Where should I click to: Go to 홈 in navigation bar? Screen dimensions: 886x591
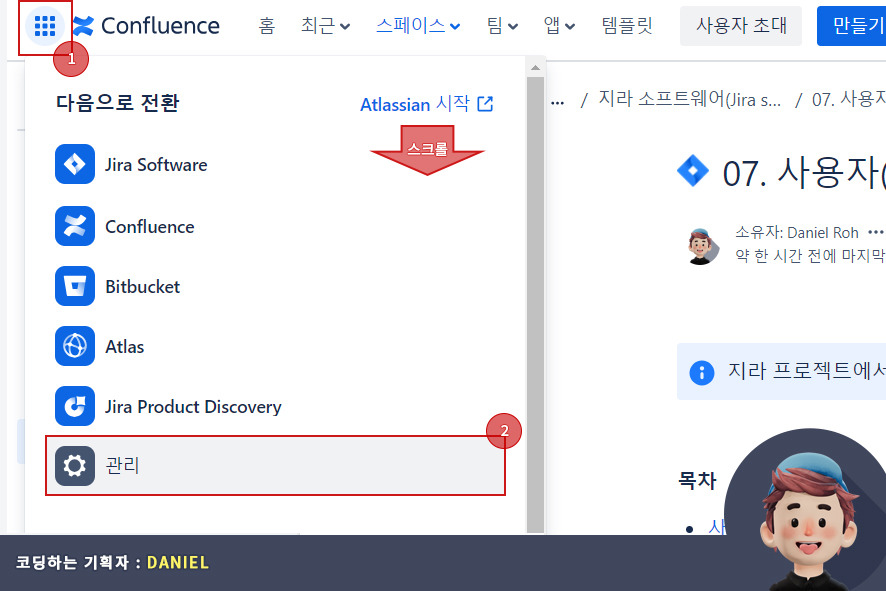(267, 26)
